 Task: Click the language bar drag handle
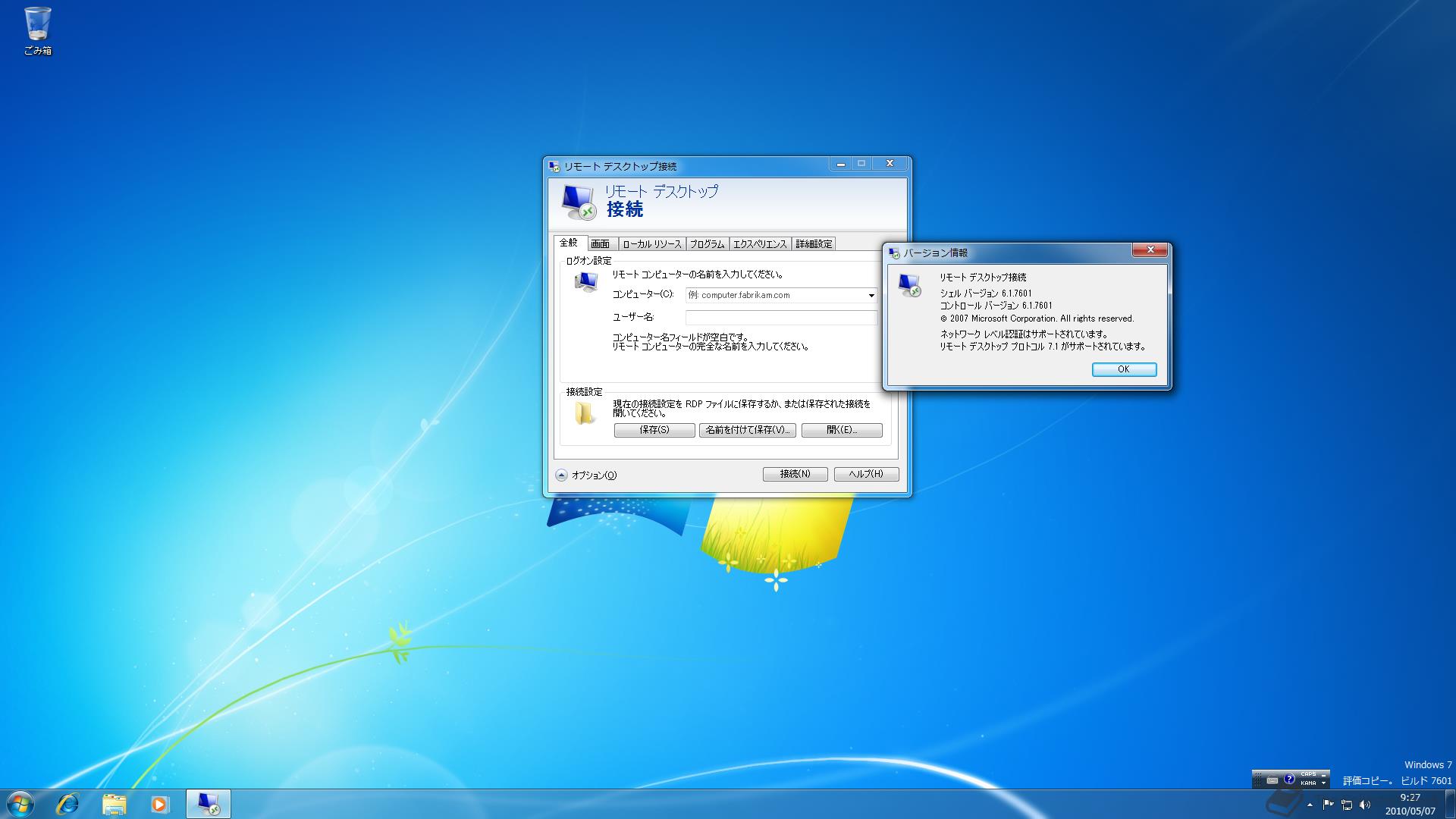(x=1257, y=779)
